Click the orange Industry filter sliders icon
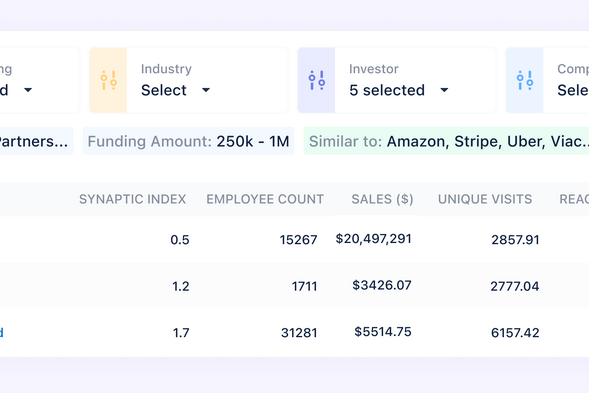 [108, 80]
